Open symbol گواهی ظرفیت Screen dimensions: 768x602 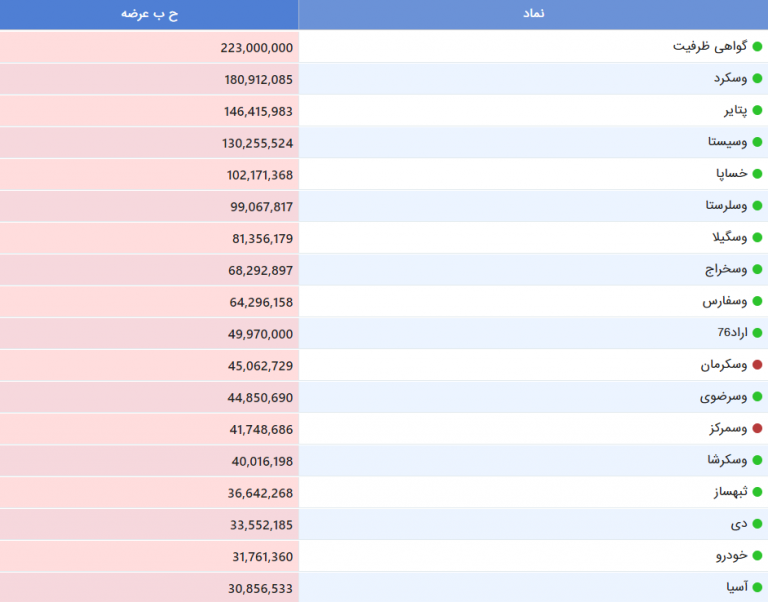point(710,47)
